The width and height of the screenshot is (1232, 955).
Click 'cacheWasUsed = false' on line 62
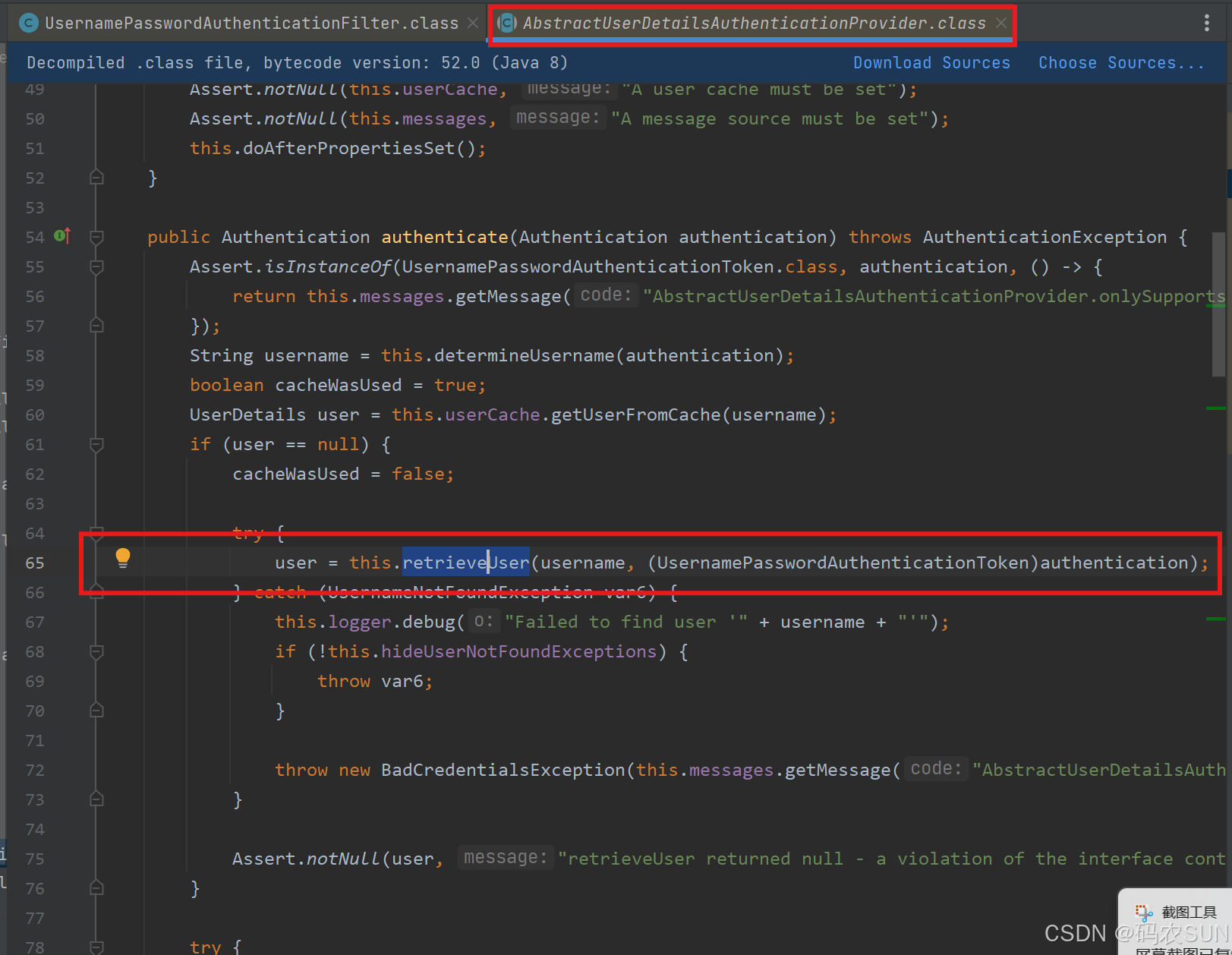pyautogui.click(x=343, y=474)
